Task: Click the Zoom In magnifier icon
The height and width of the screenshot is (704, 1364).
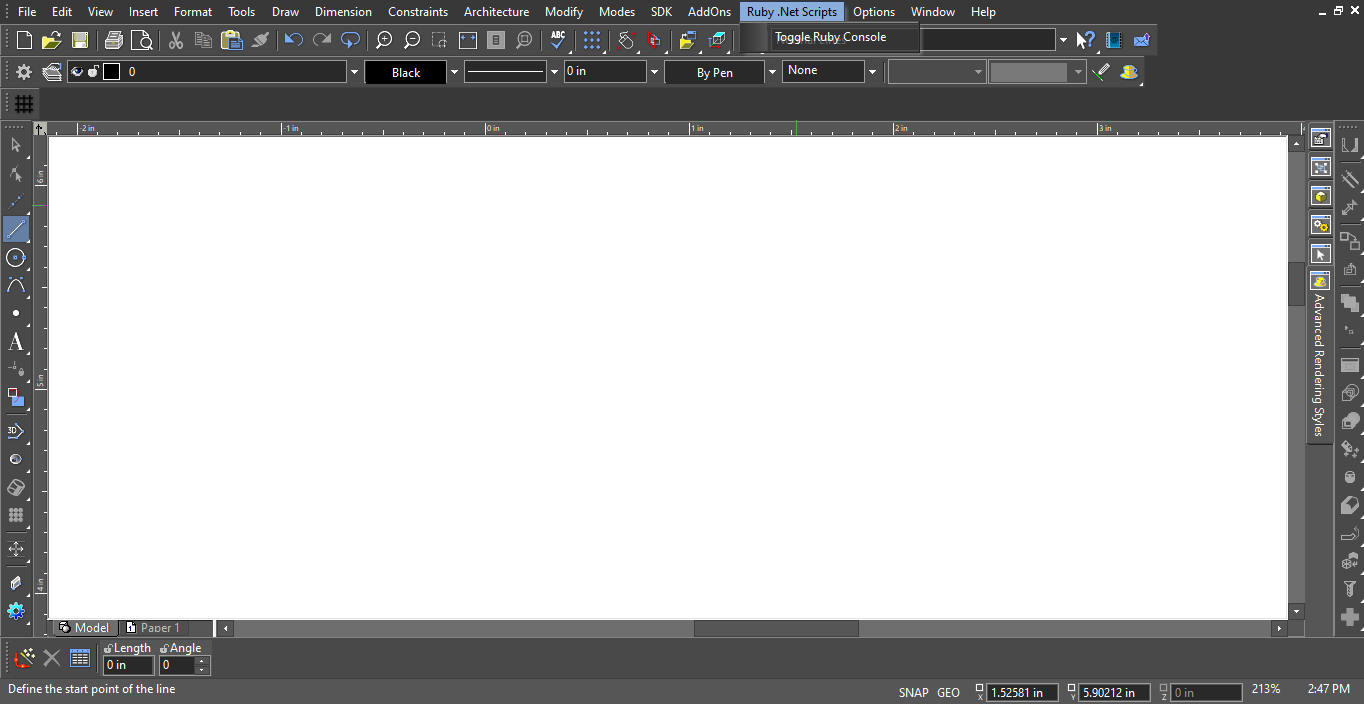Action: (x=383, y=40)
